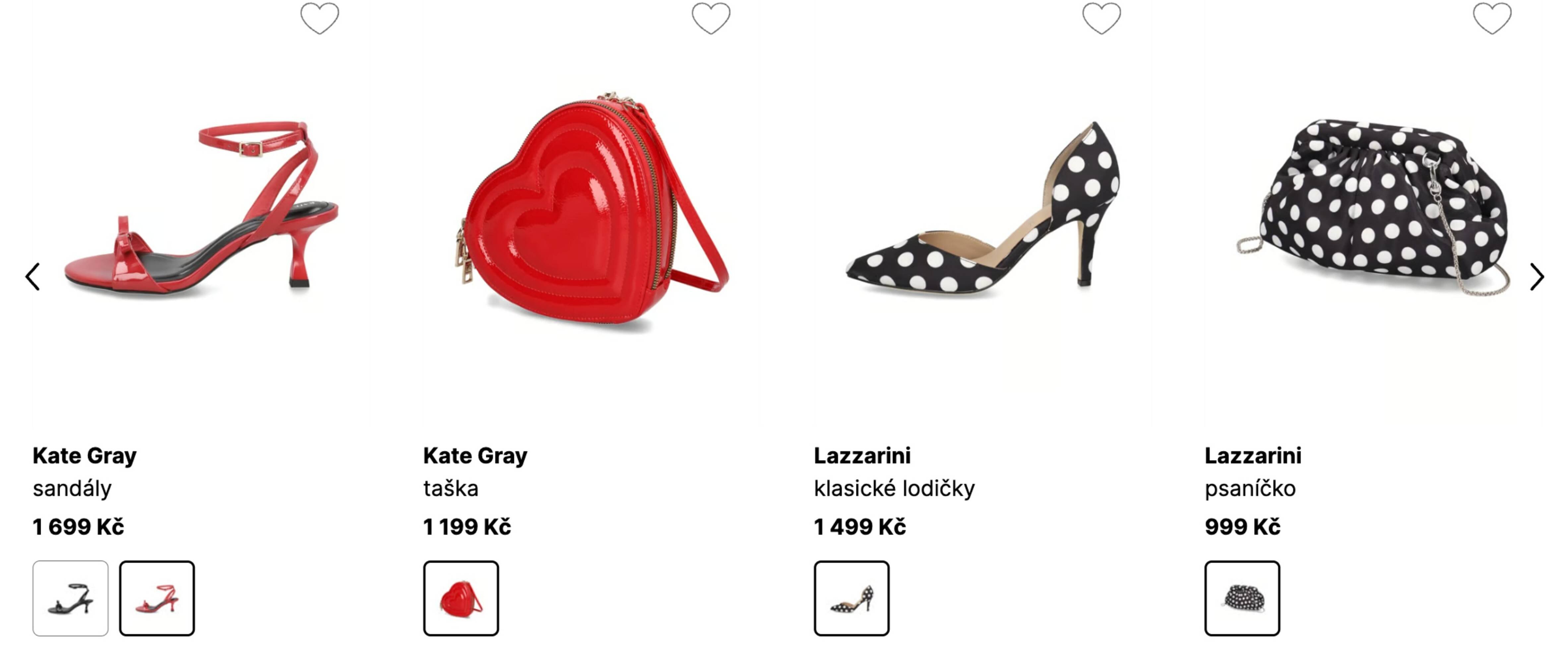Click the 1 699 Kč sandal price
This screenshot has height=663, width=1568.
click(78, 527)
